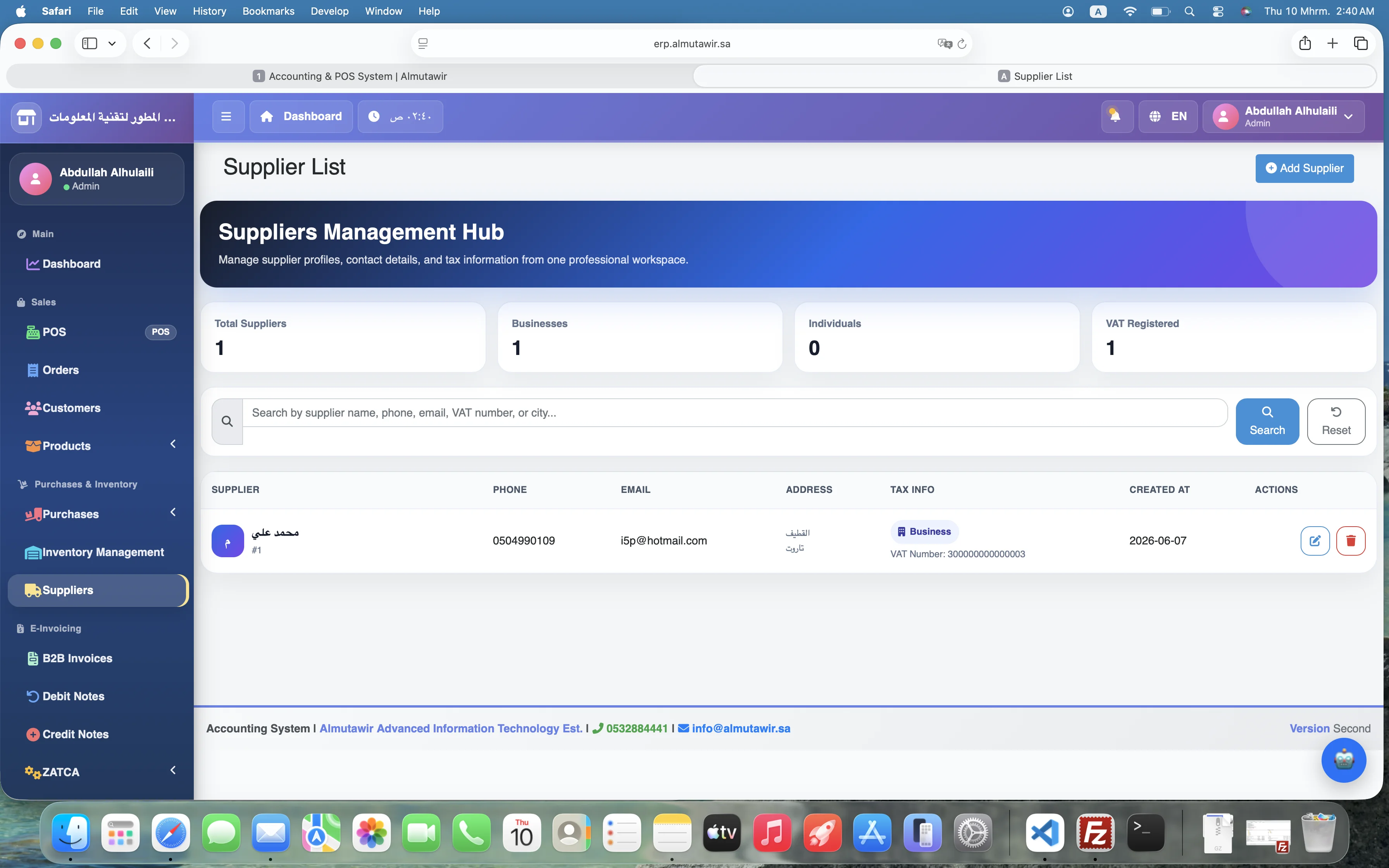The image size is (1389, 868).
Task: Open Terminal from the Dock
Action: tap(1146, 832)
